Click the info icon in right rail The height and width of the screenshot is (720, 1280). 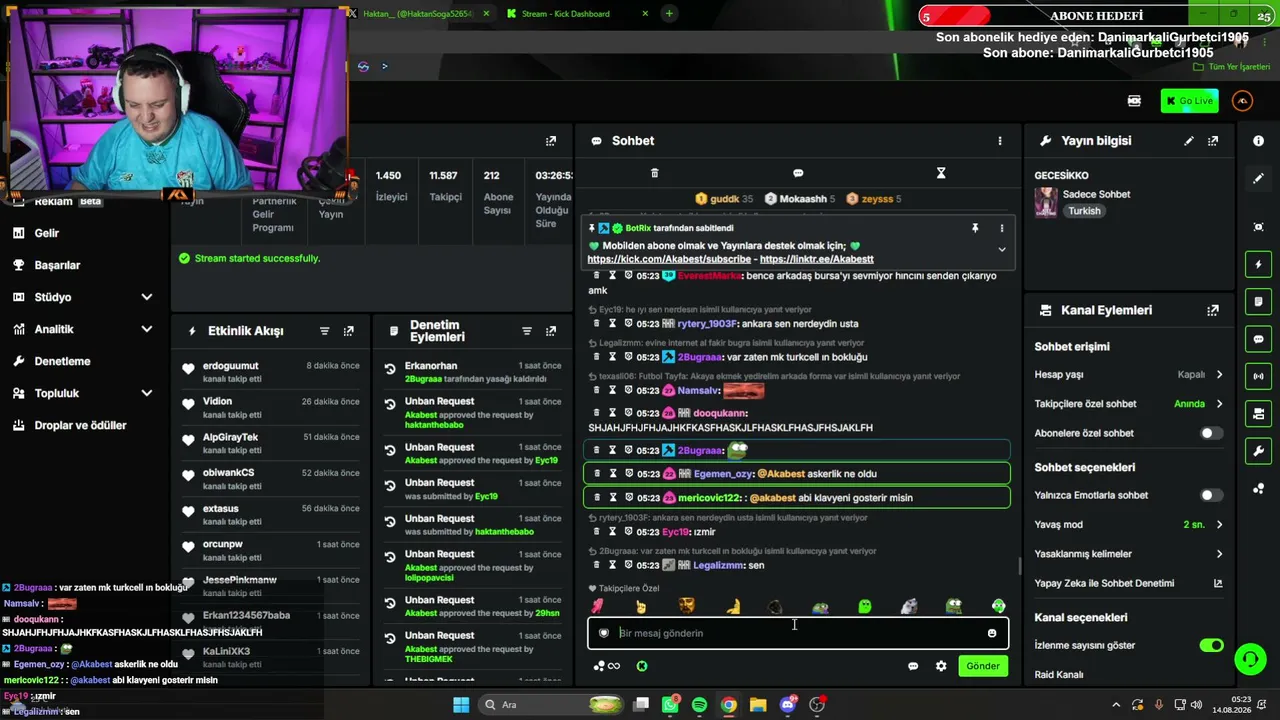(1258, 141)
